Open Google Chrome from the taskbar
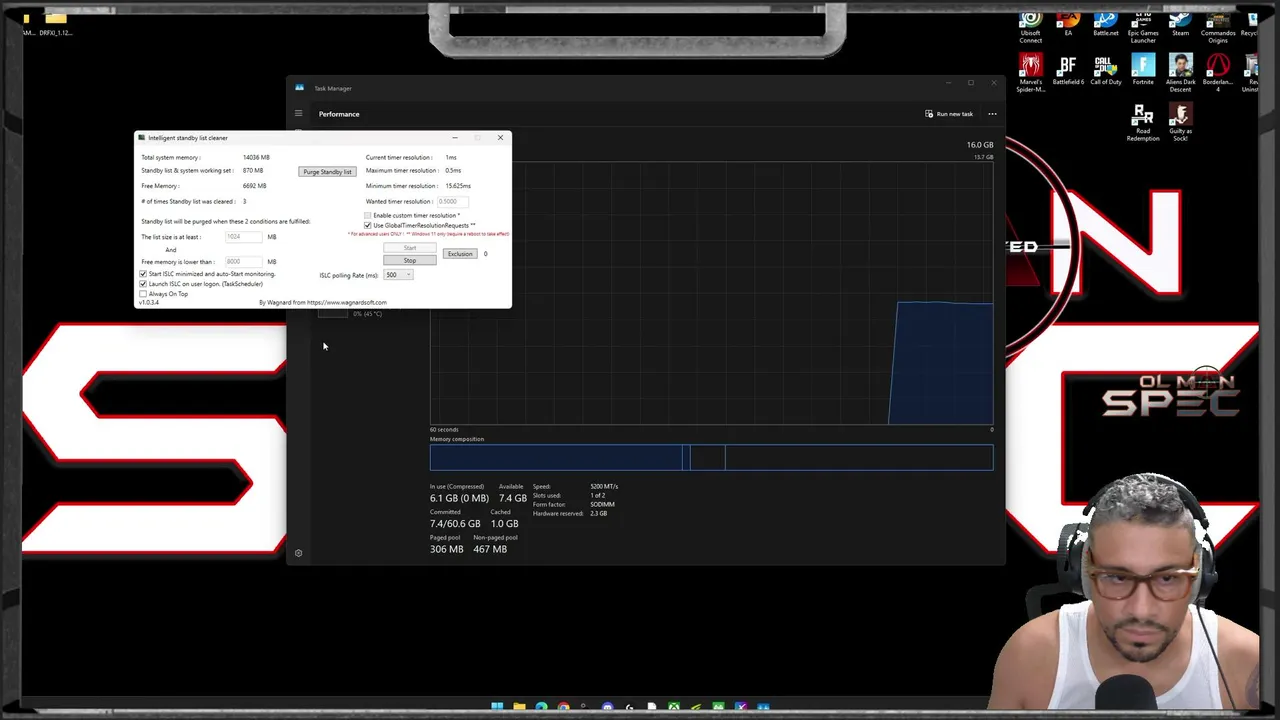 click(x=563, y=707)
